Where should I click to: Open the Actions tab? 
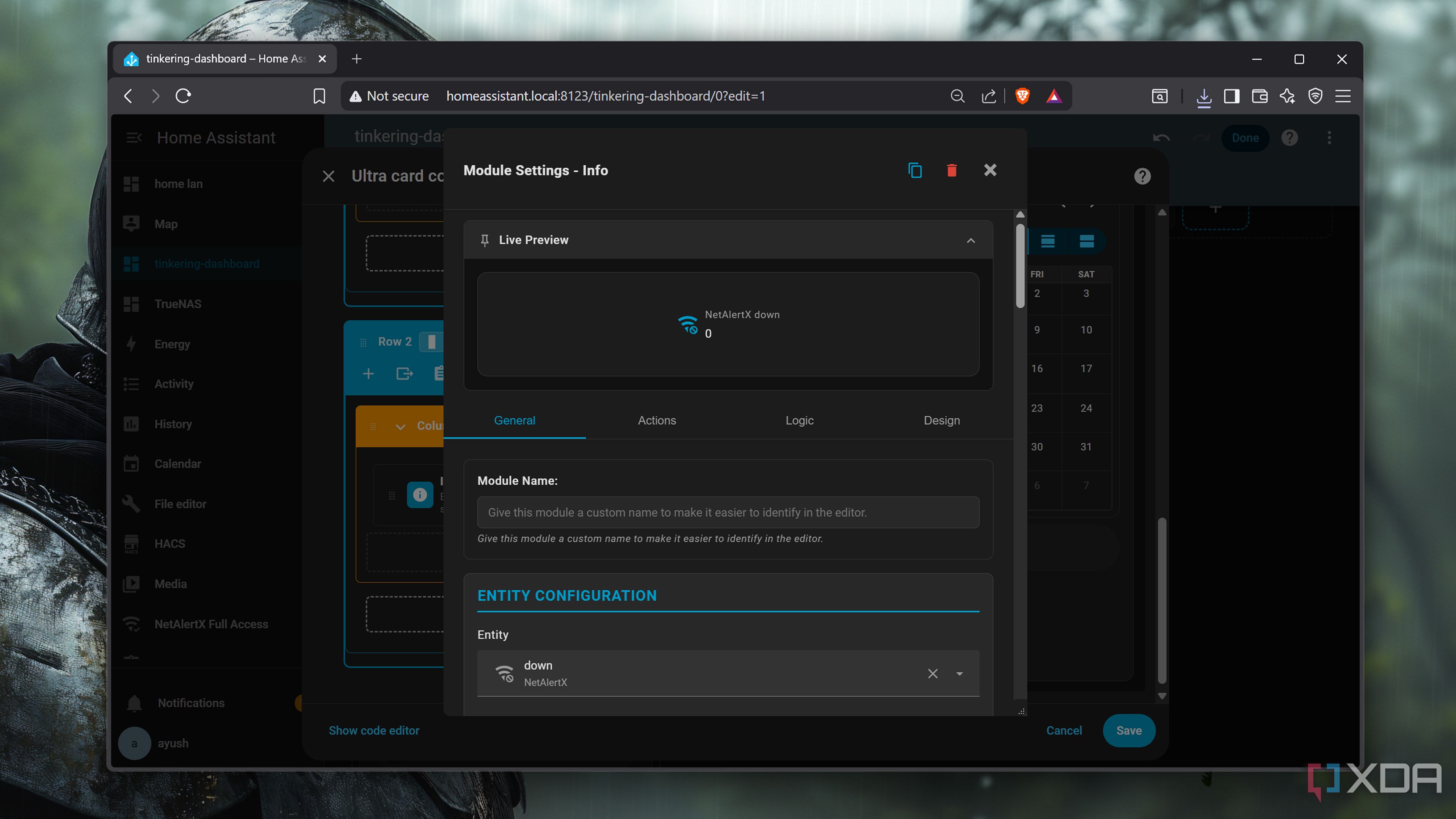657,420
